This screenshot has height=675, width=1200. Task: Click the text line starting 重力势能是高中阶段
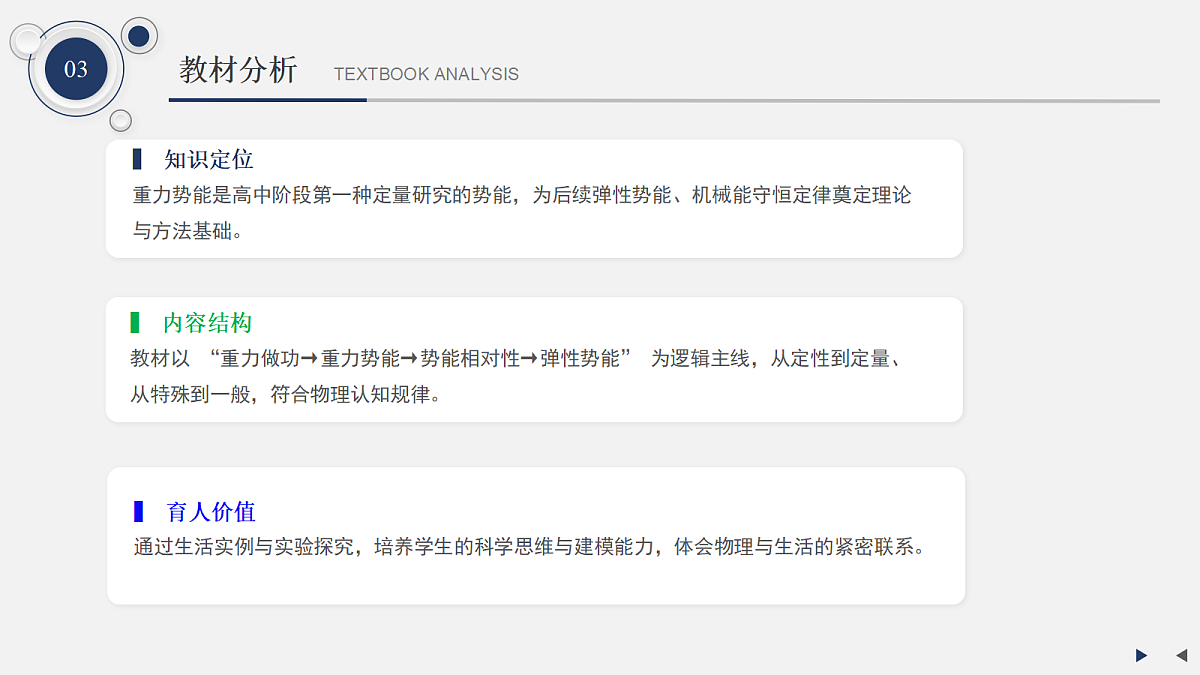coord(522,195)
